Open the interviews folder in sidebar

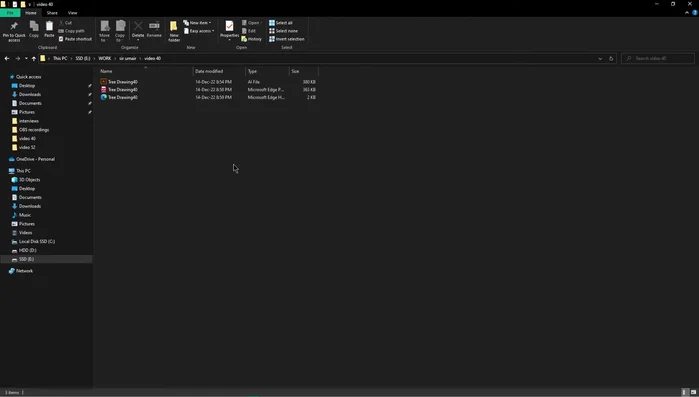pos(29,121)
